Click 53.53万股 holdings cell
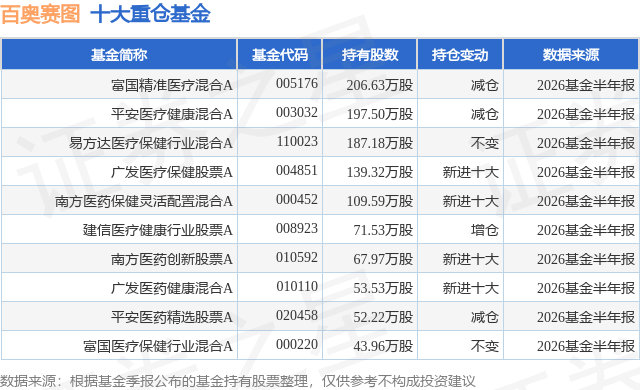 click(x=383, y=288)
